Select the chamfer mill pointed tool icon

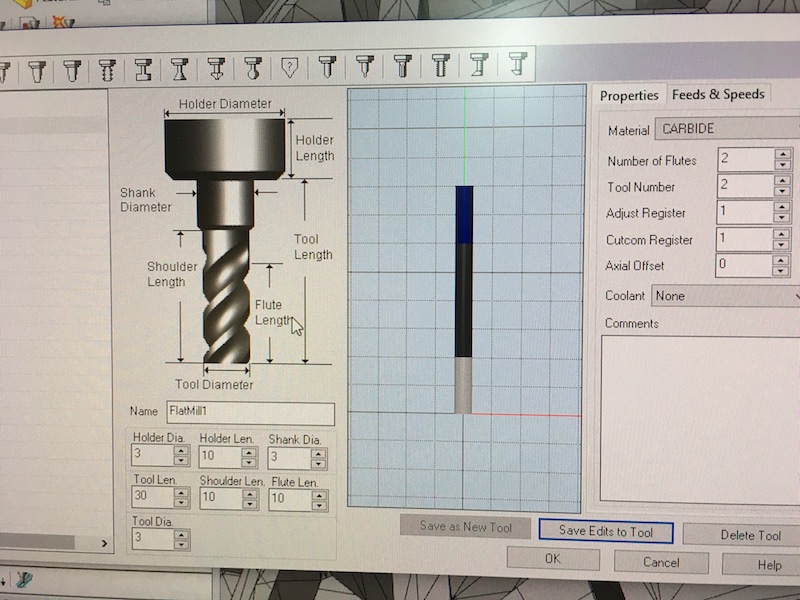(216, 68)
